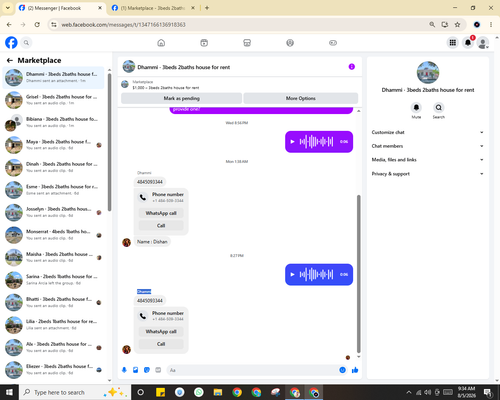Click the first WhatsApp call button
Viewport: 500px width, 400px height.
[161, 213]
